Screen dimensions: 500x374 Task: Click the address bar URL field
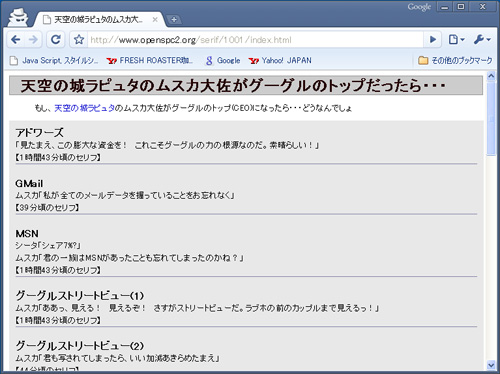255,40
